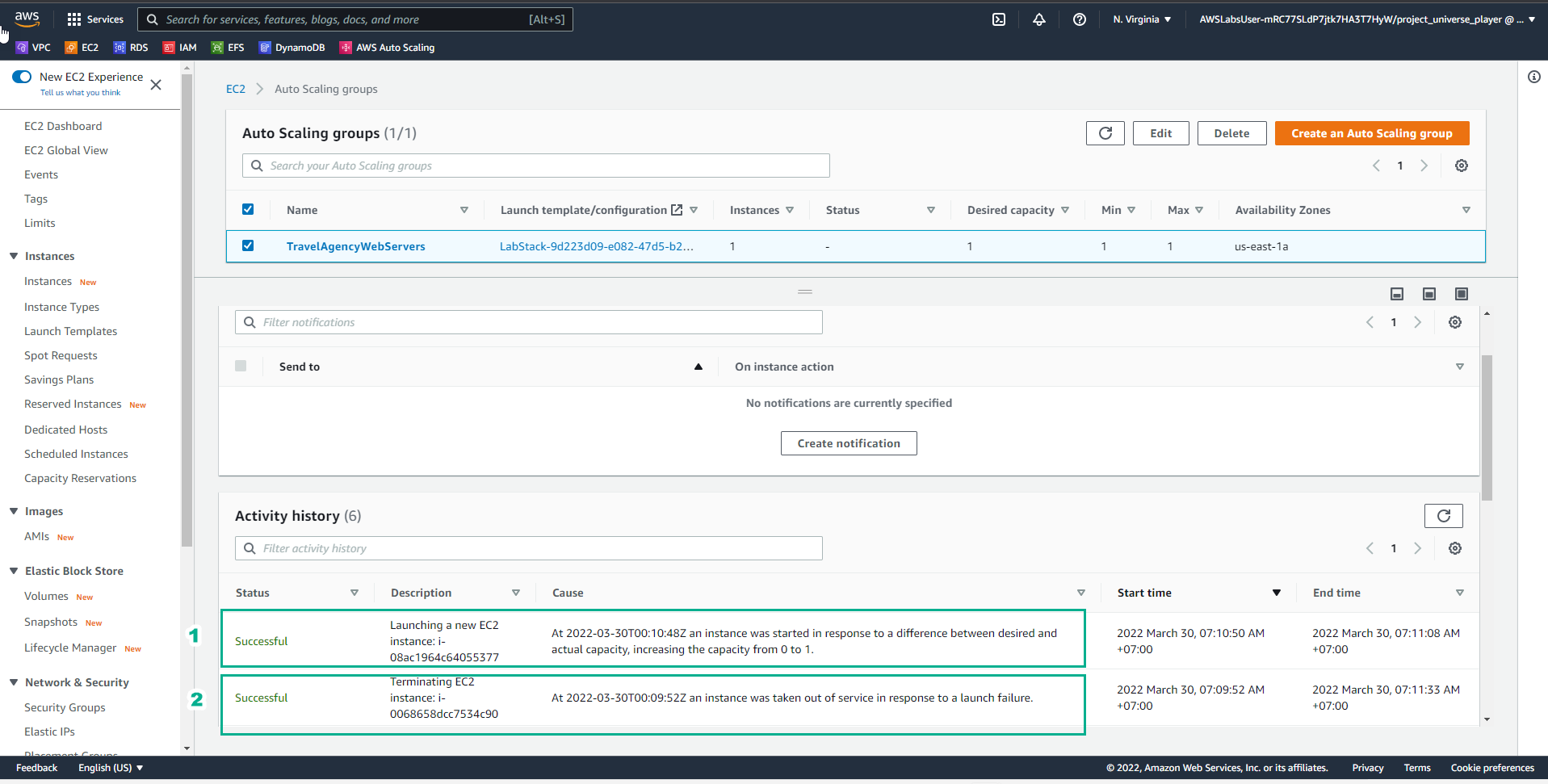Open Activity history settings gear
The width and height of the screenshot is (1548, 784).
tap(1455, 548)
